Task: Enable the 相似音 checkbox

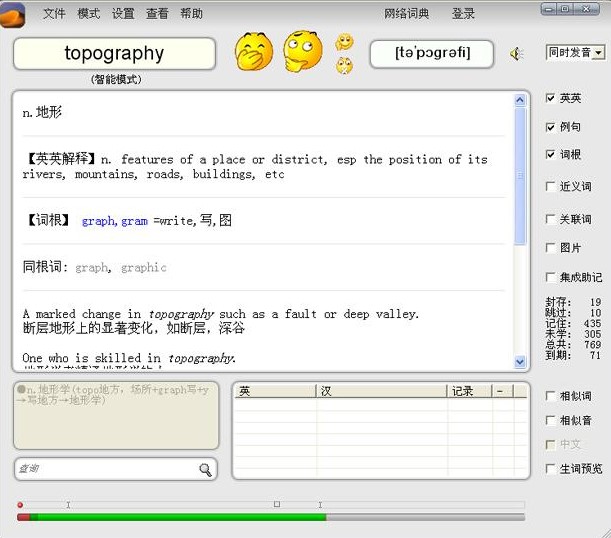Action: click(x=550, y=420)
